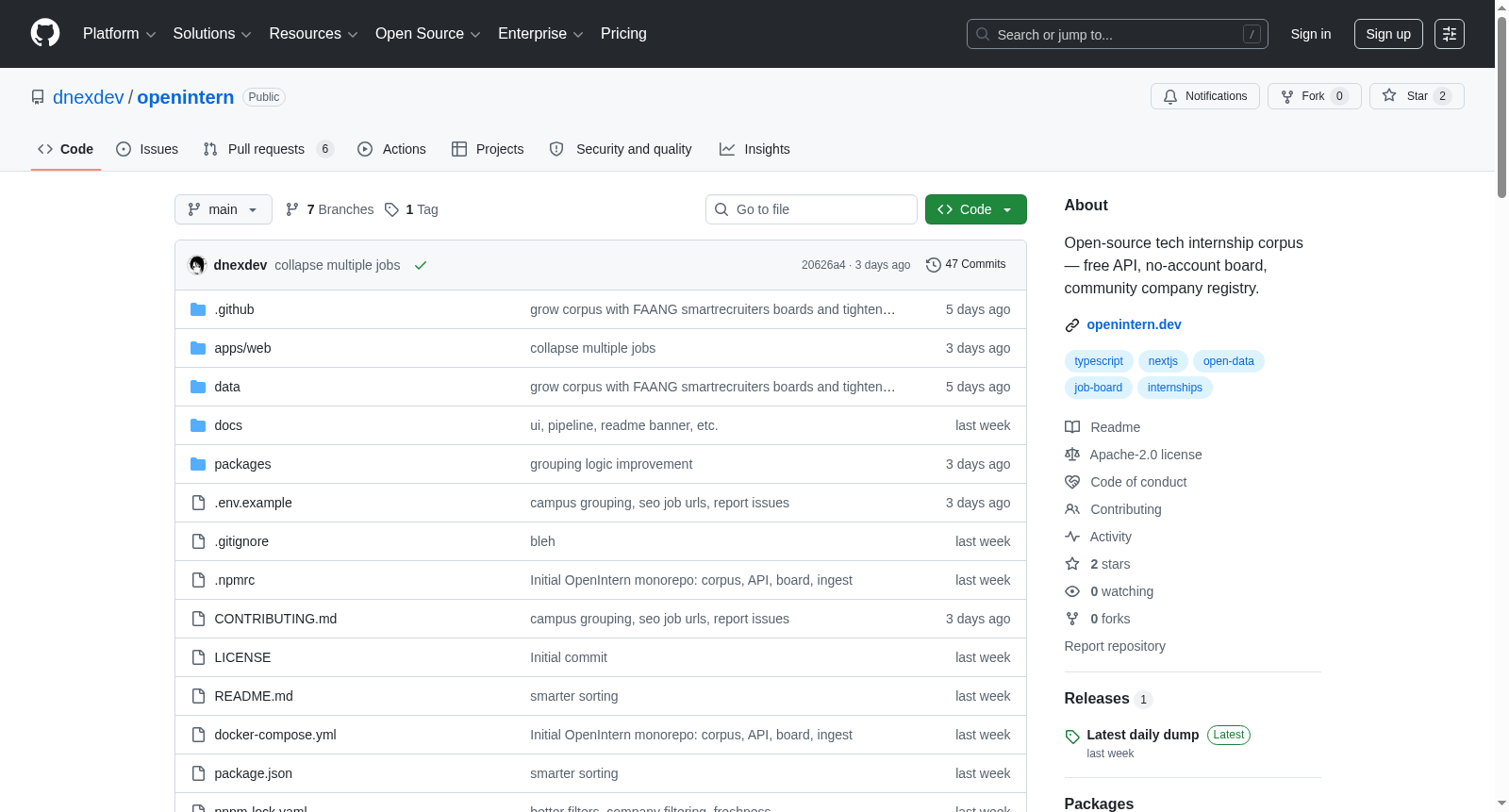
Task: Open the green Code dropdown button
Action: coord(976,209)
